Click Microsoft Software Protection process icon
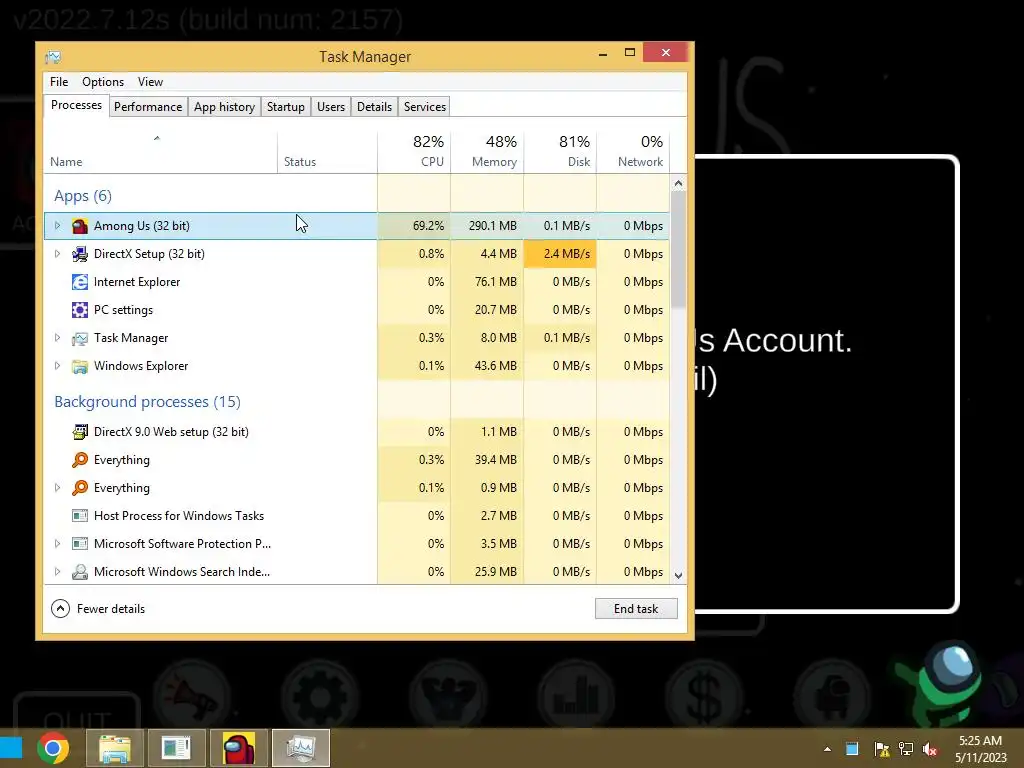This screenshot has width=1024, height=768. pyautogui.click(x=80, y=544)
